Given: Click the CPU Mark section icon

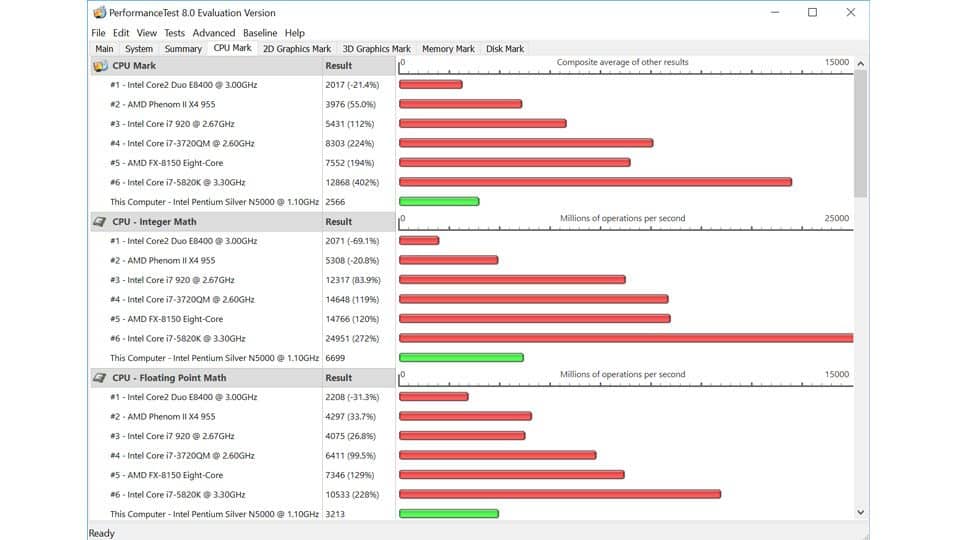Looking at the screenshot, I should [100, 66].
